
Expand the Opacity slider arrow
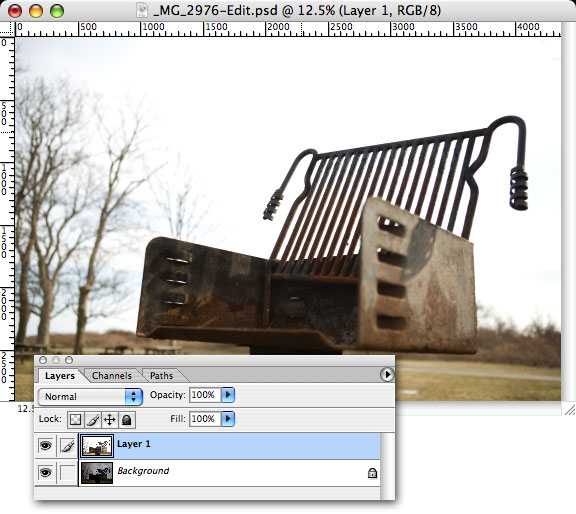(x=228, y=395)
